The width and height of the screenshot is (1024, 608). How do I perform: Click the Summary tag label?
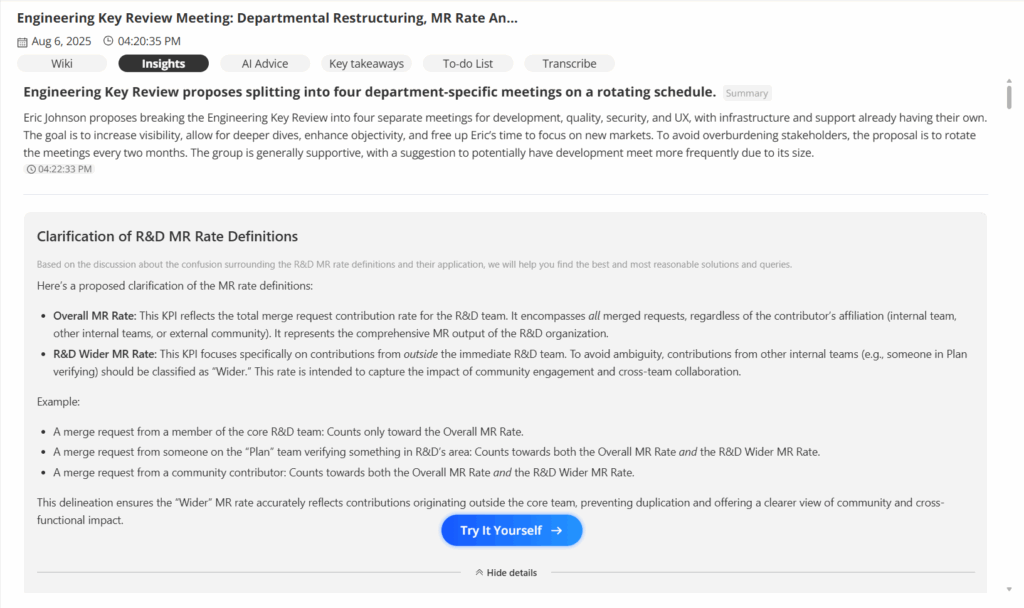tap(747, 93)
